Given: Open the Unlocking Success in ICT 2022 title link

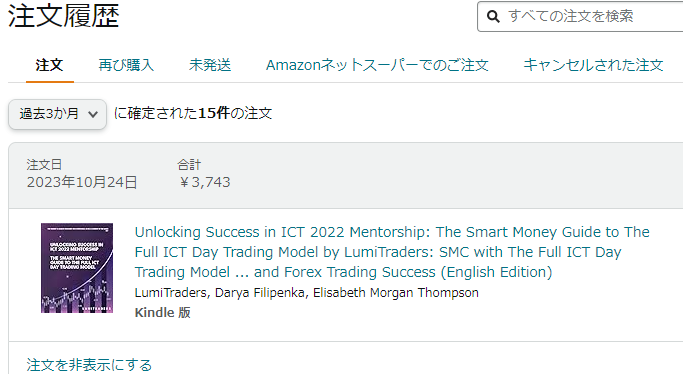Looking at the screenshot, I should (392, 252).
